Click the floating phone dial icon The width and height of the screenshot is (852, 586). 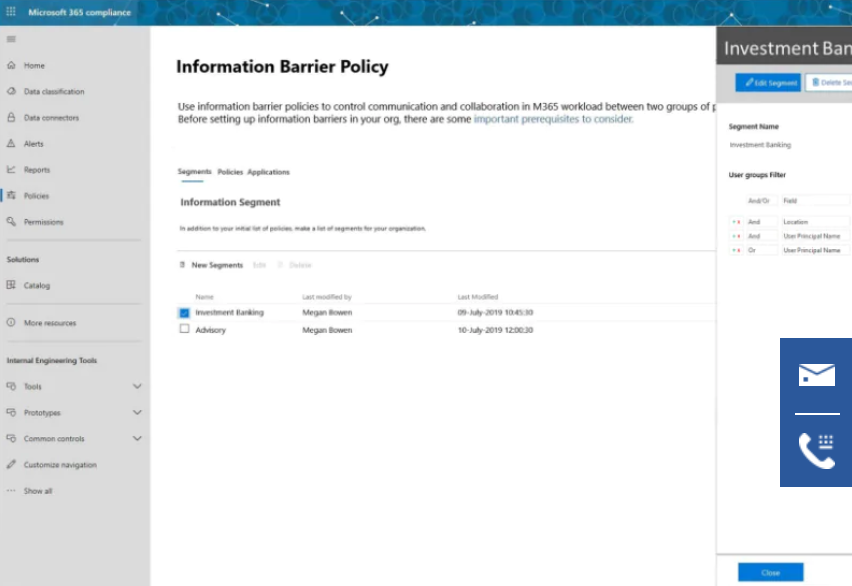(x=816, y=451)
